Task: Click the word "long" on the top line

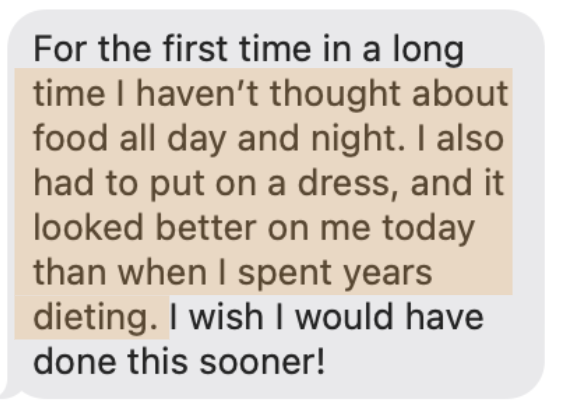Action: pos(428,50)
